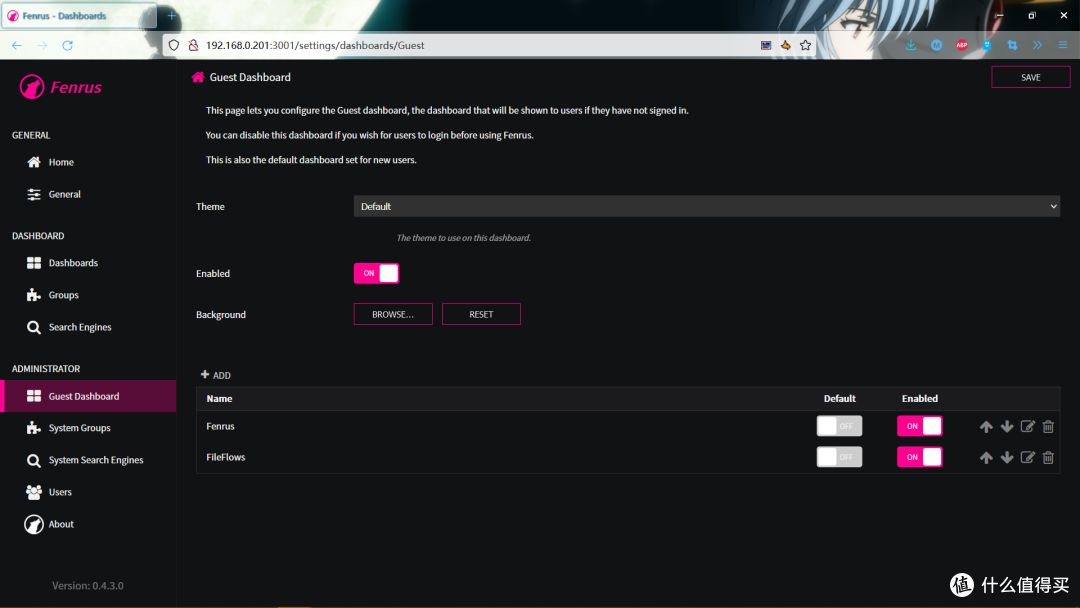Go to Search Engines settings page
Screen dimensions: 1080x608
79,327
